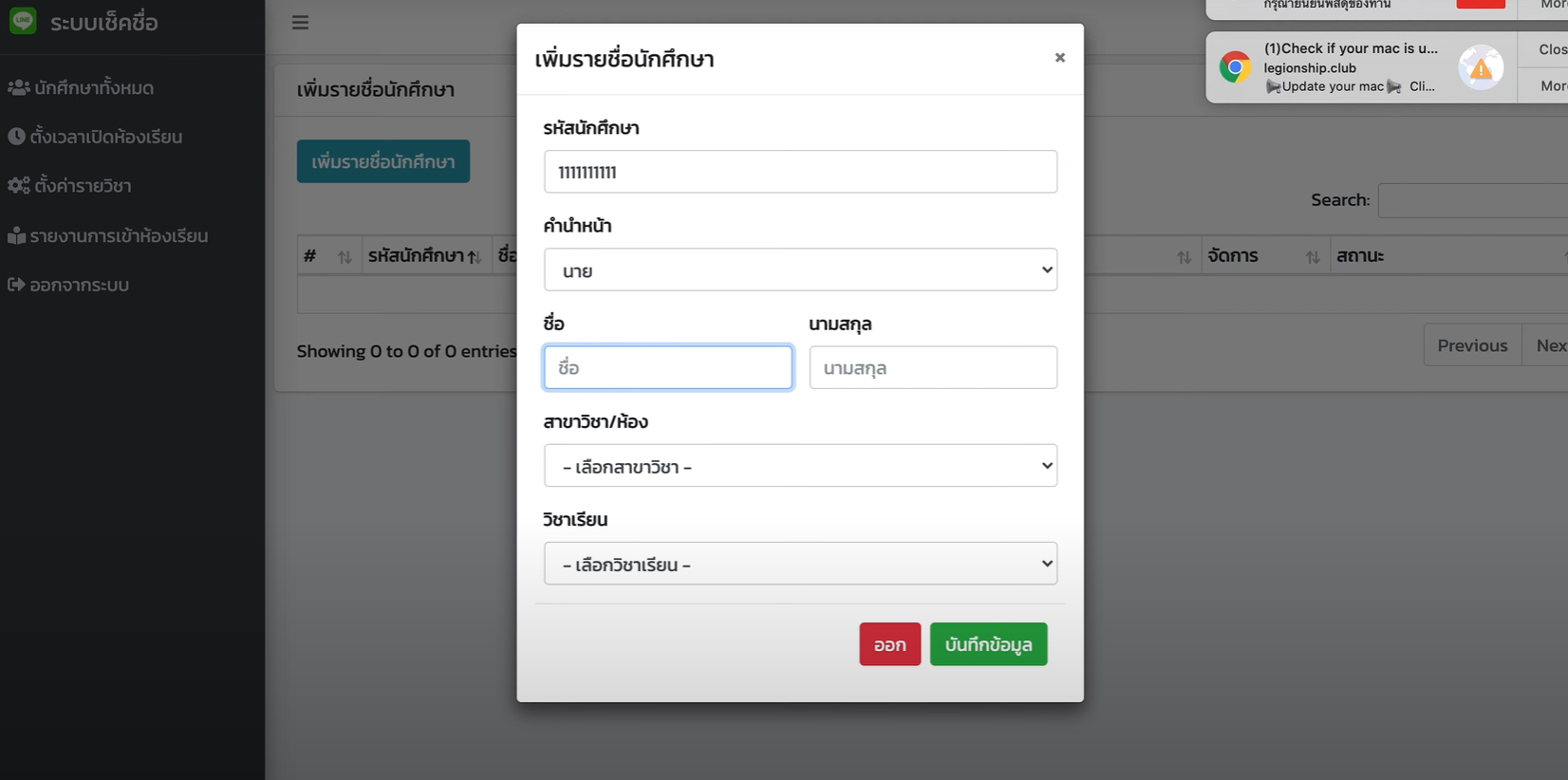Click the warning triangle notification thumbnail
Viewport: 1568px width, 780px height.
point(1481,67)
